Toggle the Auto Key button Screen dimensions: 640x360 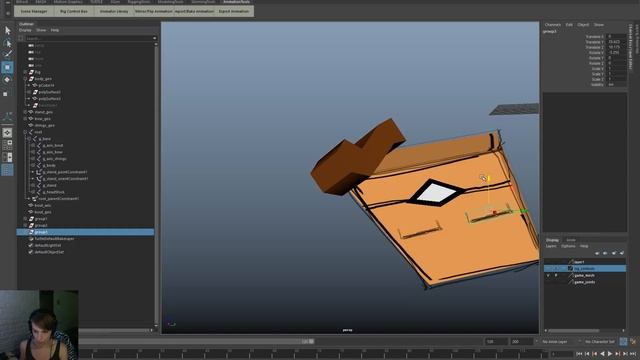tap(623, 341)
